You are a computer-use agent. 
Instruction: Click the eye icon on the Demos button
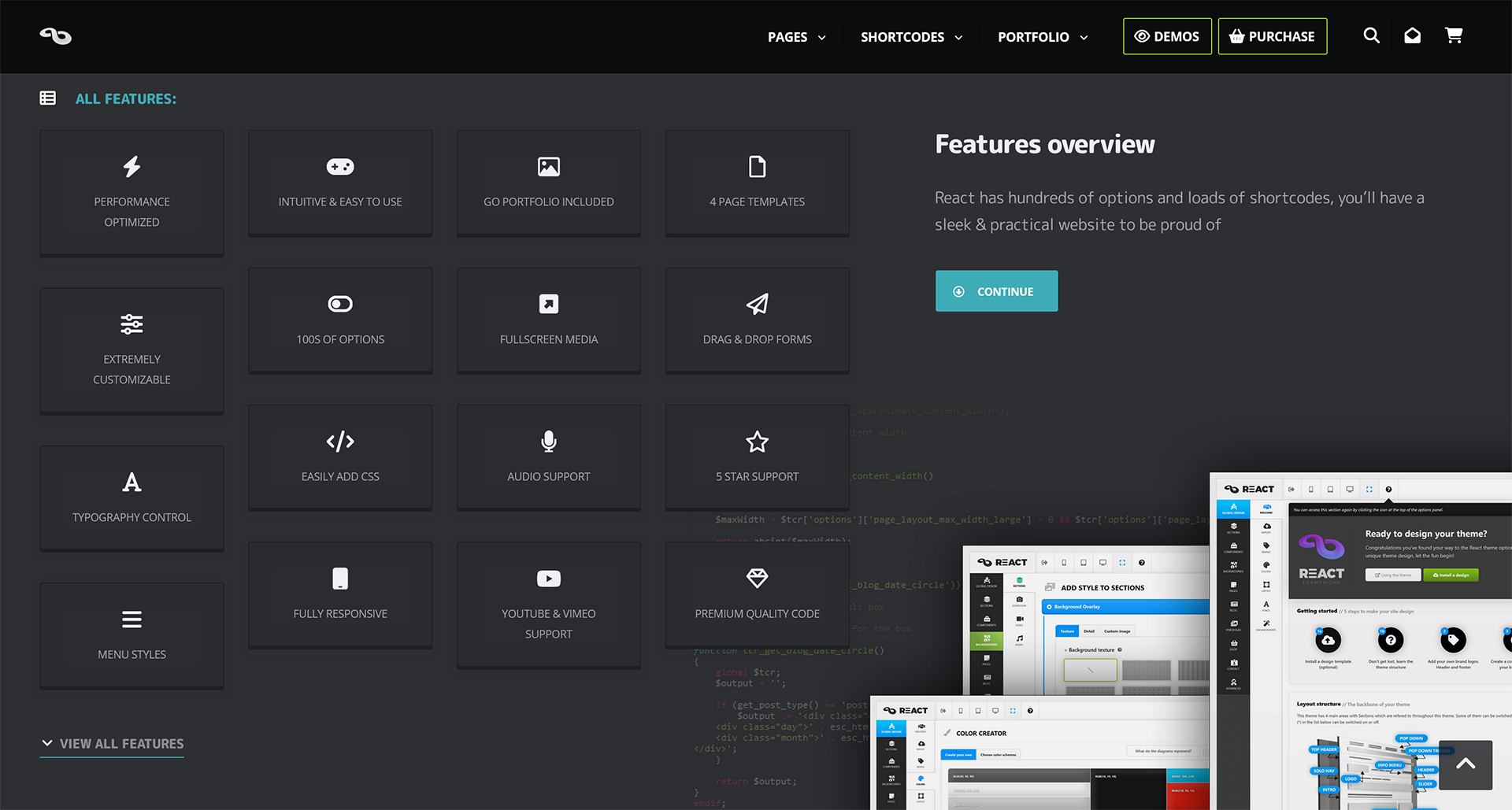tap(1142, 36)
